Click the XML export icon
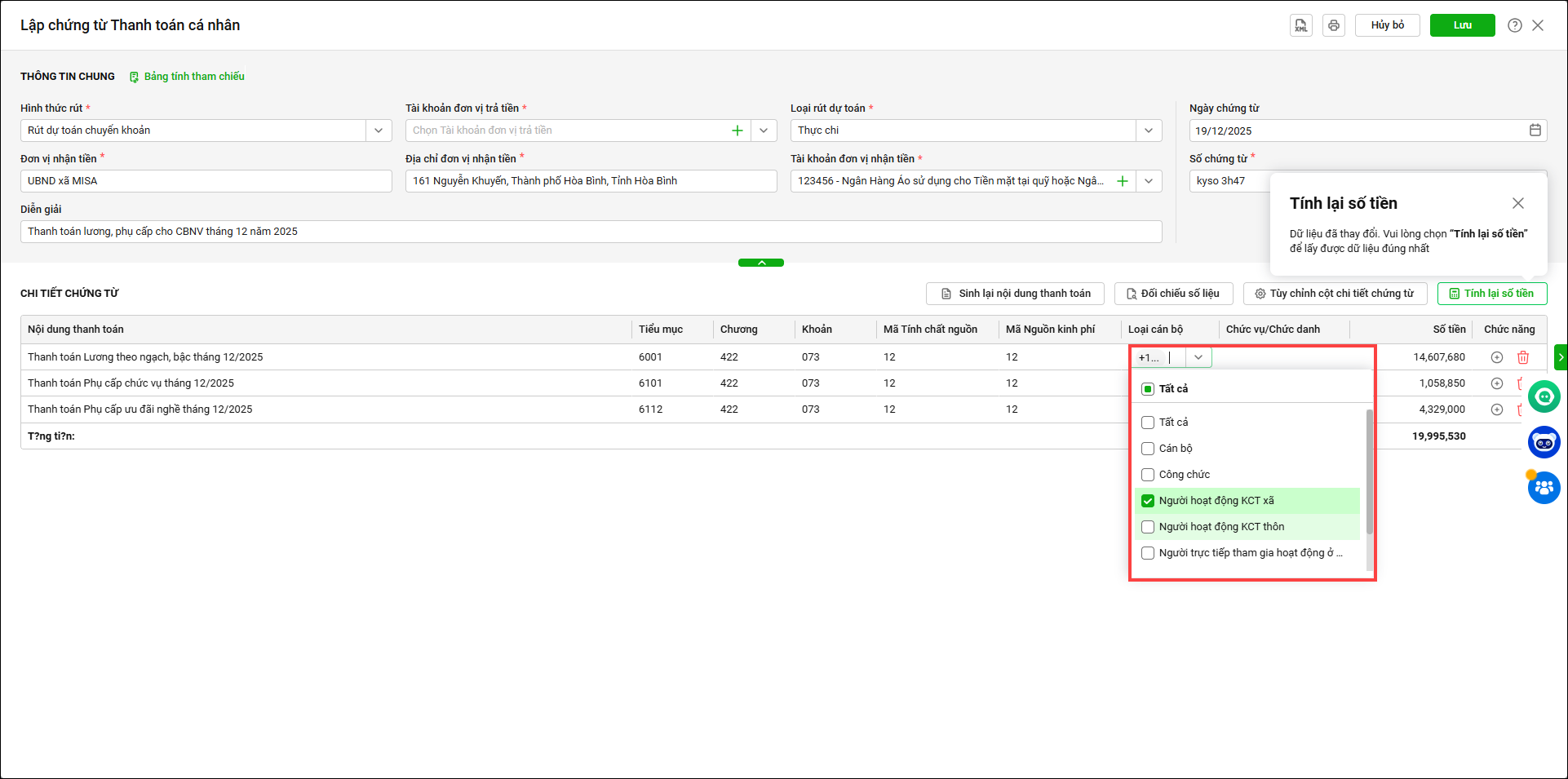 coord(1300,25)
